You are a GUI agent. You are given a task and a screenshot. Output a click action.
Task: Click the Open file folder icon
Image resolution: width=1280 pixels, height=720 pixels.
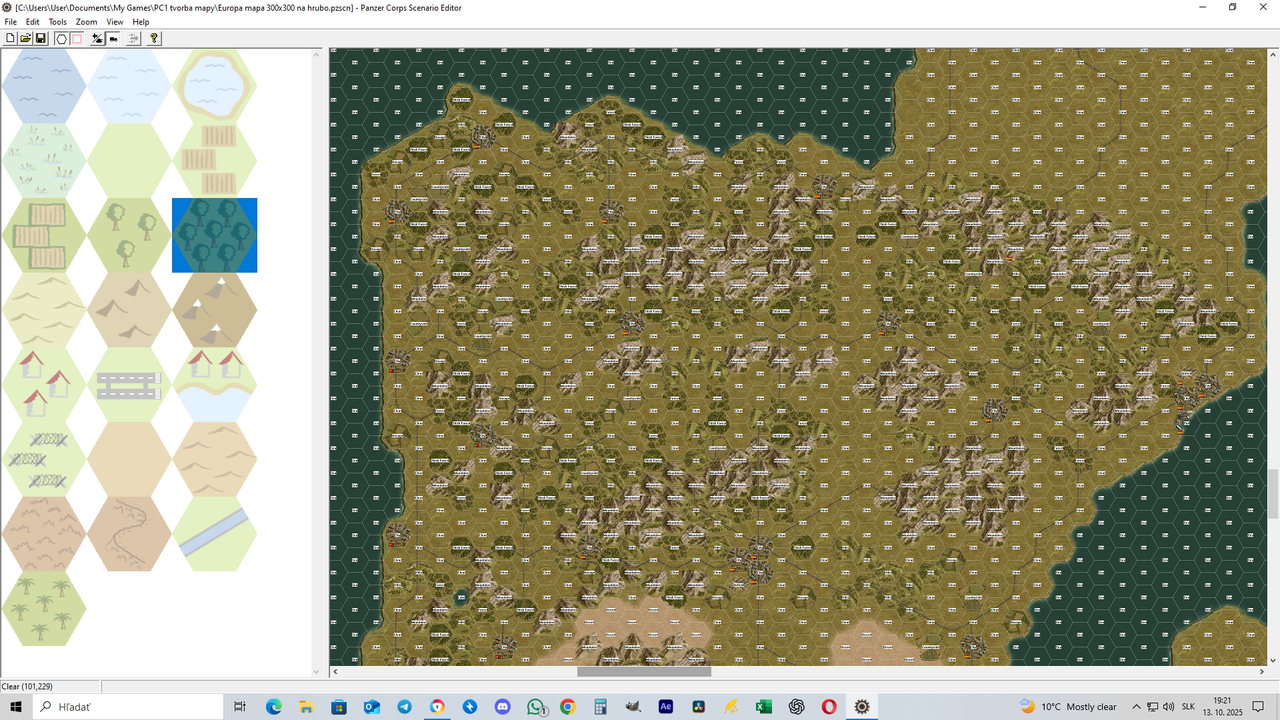tap(26, 38)
